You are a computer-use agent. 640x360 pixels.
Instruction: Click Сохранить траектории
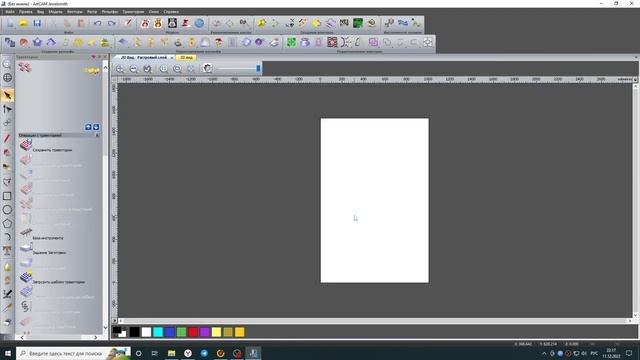[52, 150]
